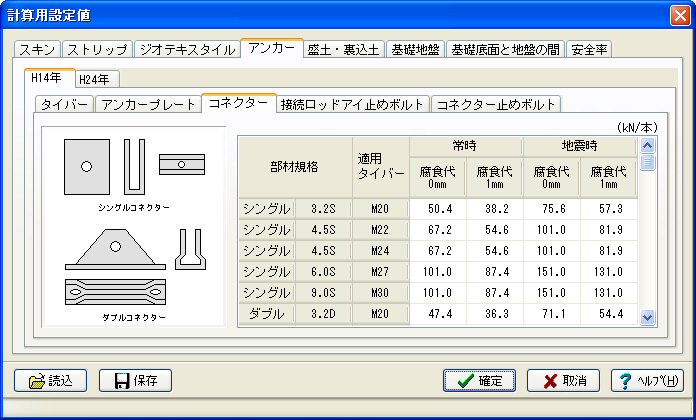Screen dimensions: 696x420
Task: Open the アンカープレート tab
Action: 148,104
